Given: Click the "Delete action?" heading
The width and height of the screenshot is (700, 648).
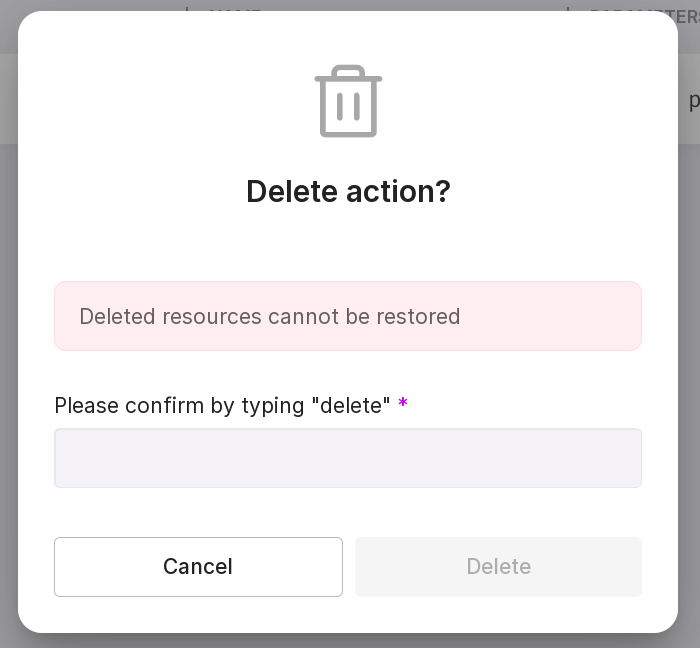Looking at the screenshot, I should (x=348, y=191).
